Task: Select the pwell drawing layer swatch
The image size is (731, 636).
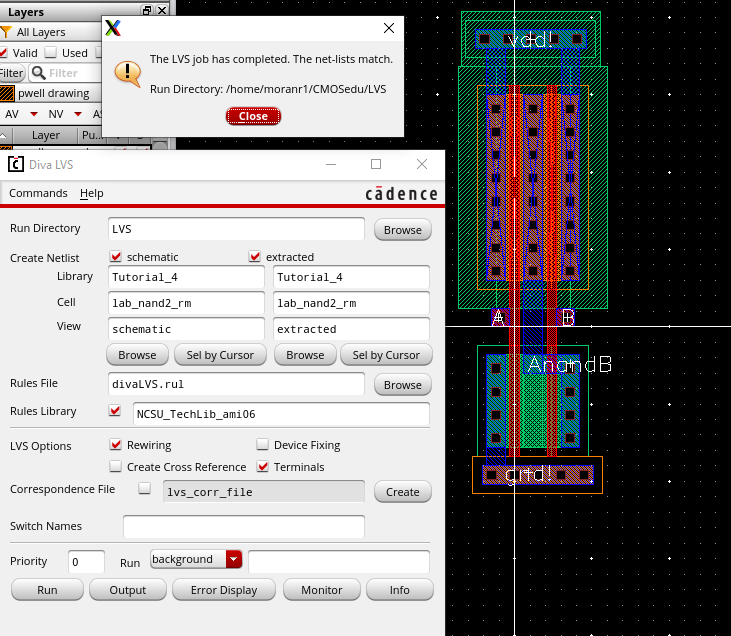Action: click(x=7, y=94)
